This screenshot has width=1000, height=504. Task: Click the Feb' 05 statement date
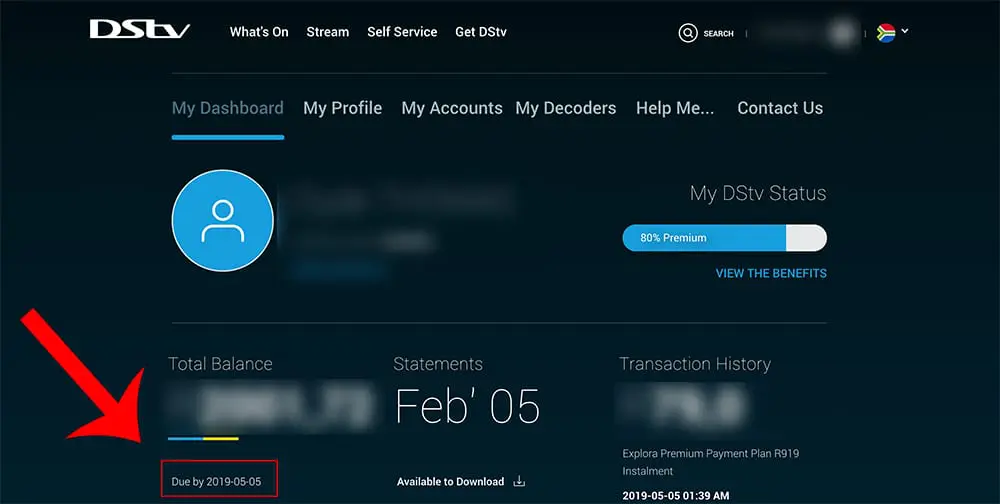point(467,406)
